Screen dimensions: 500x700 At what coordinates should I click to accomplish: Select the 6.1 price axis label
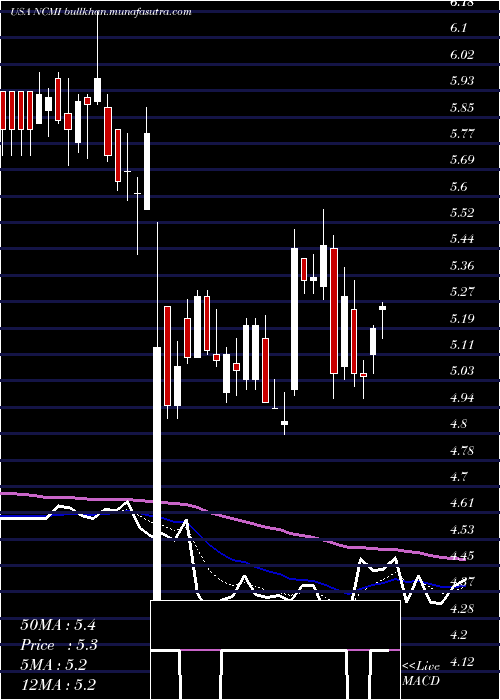[458, 28]
